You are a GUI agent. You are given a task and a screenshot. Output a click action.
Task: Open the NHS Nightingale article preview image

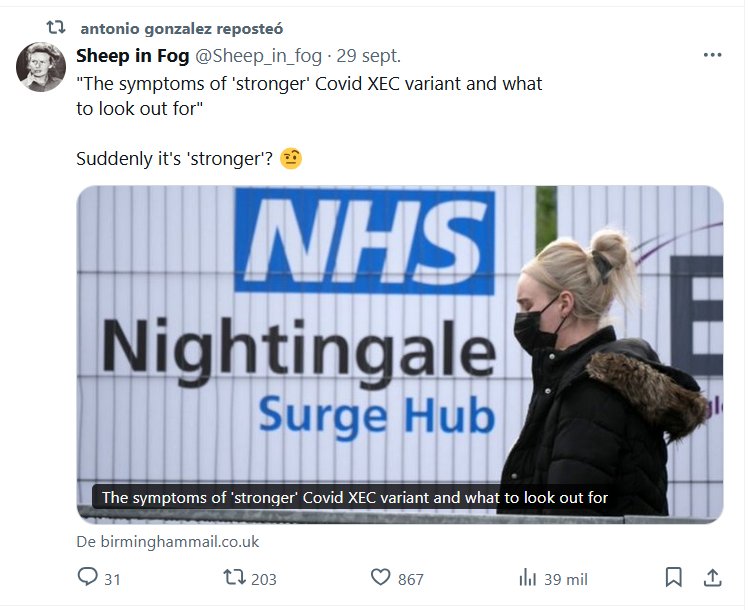click(x=400, y=354)
